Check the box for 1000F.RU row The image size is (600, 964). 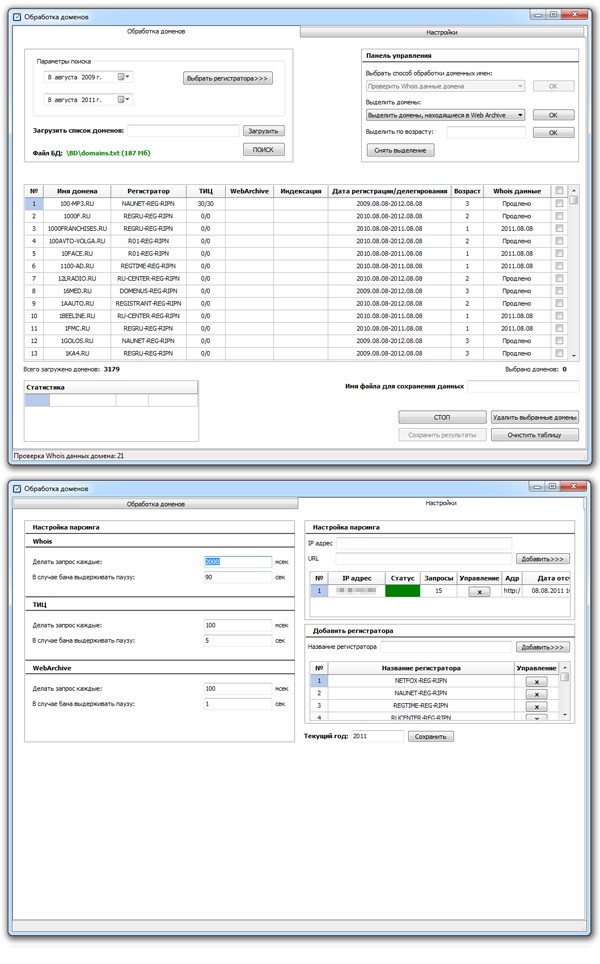559,216
